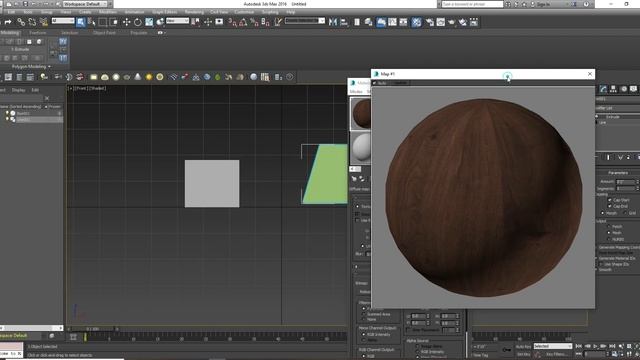The height and width of the screenshot is (360, 640).
Task: Toggle the Angle Snap icon
Action: (243, 22)
